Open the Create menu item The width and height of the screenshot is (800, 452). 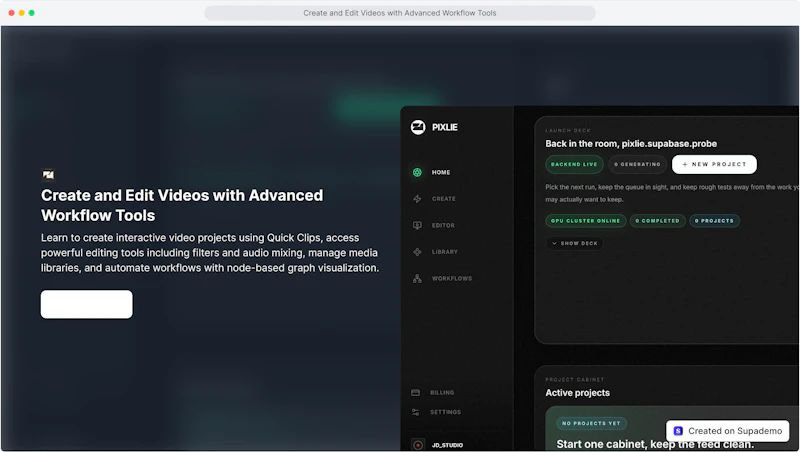[444, 199]
